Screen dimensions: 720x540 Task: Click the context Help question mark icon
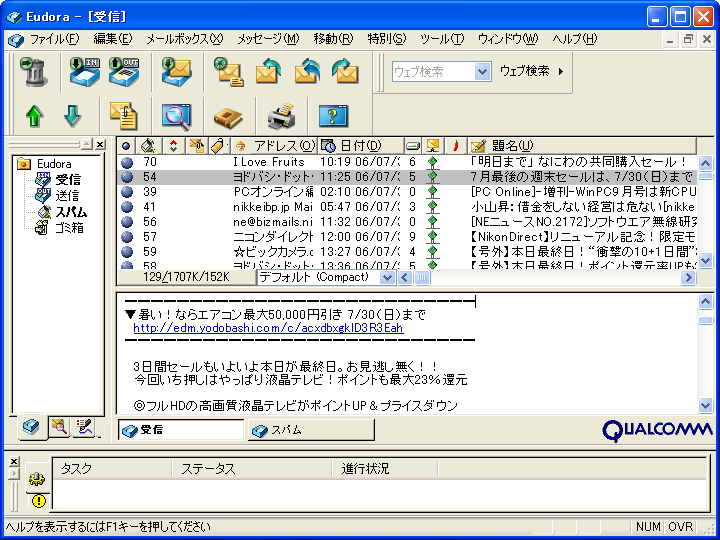(333, 116)
